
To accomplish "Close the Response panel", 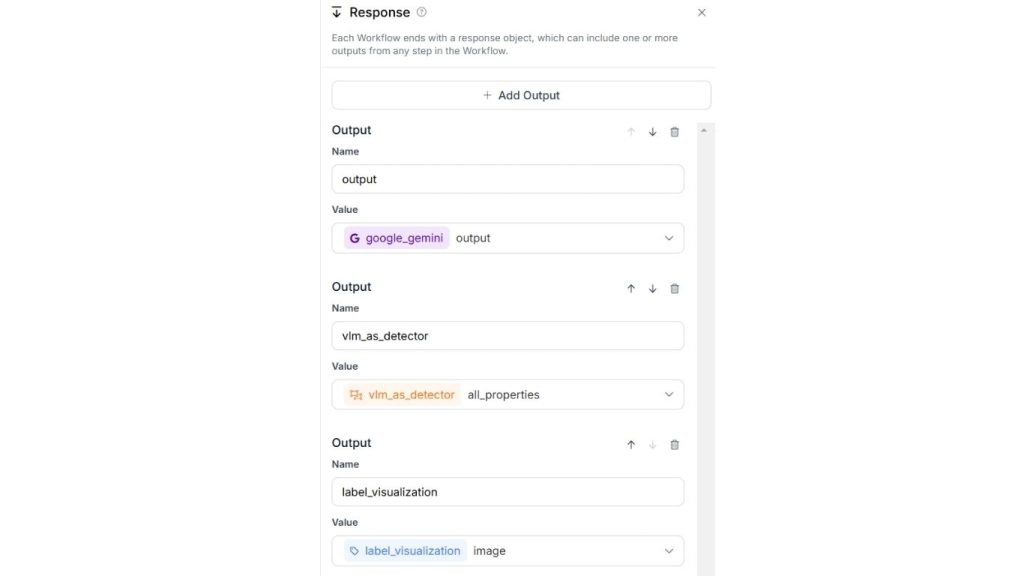I will point(701,13).
